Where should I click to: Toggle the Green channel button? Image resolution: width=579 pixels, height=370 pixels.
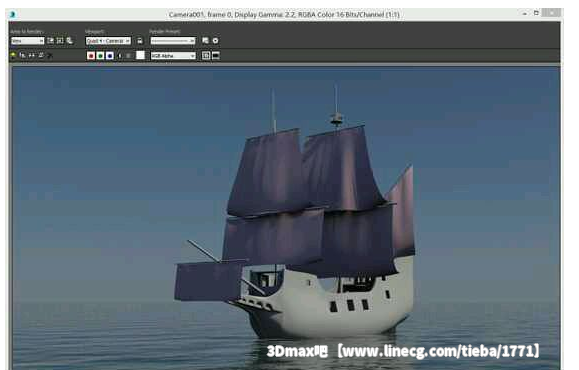coord(100,56)
